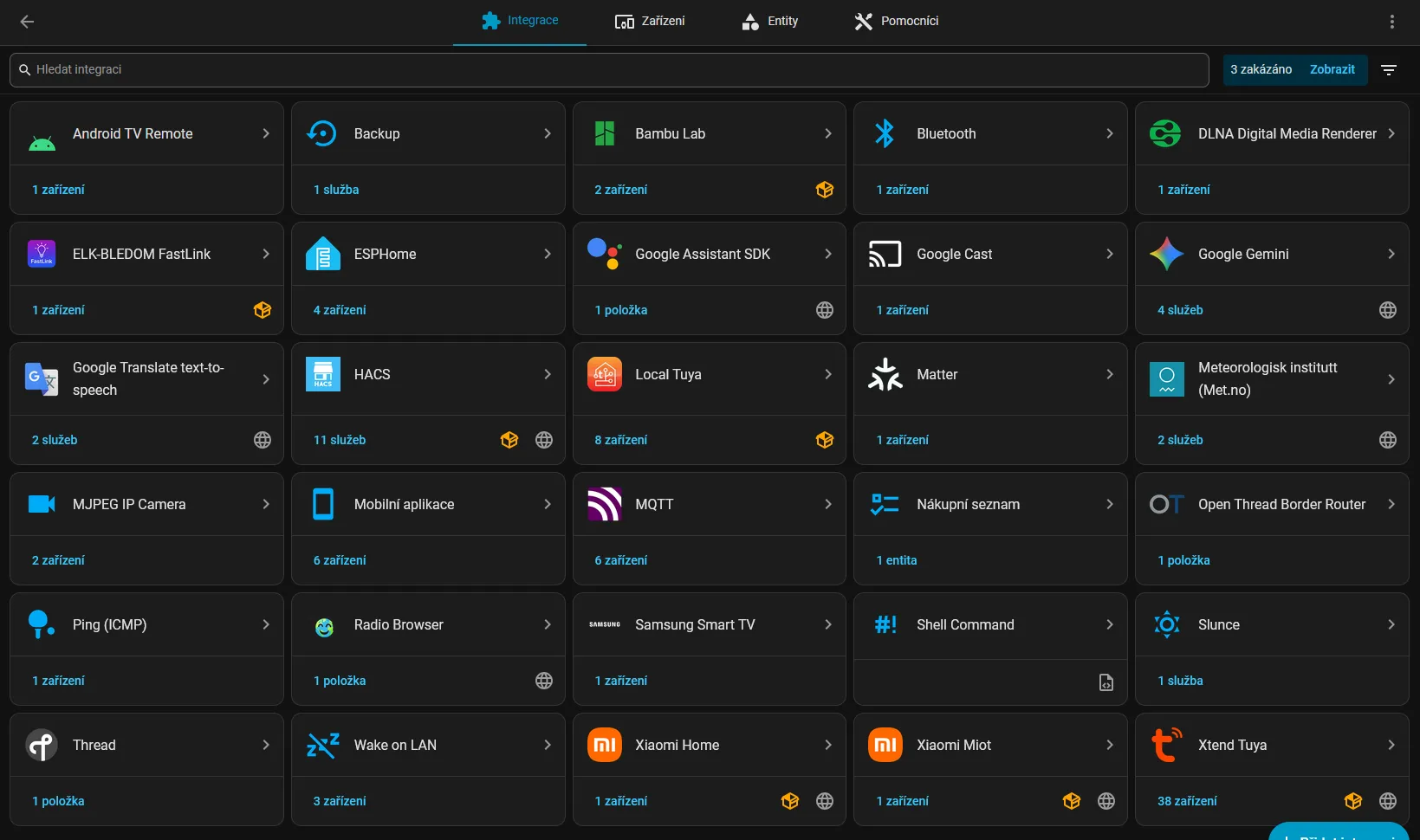Click the Ping (ICMP) icon

41,624
